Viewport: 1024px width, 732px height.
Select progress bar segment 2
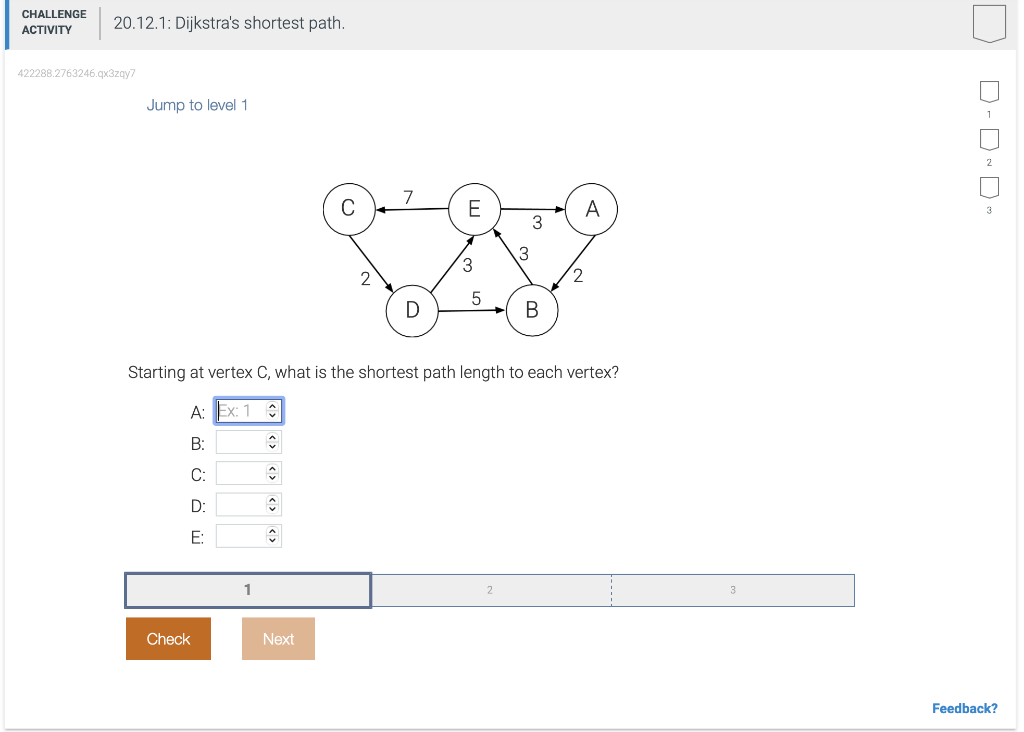click(490, 590)
